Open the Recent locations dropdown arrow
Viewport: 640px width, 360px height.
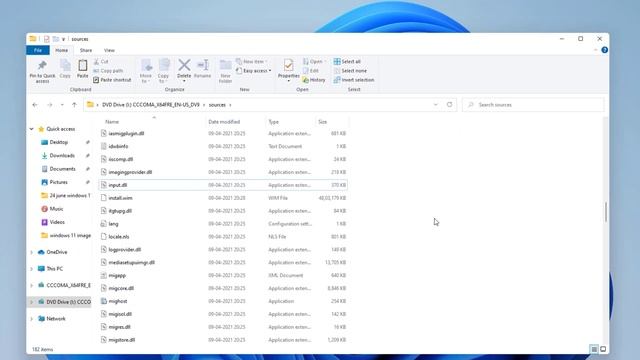[62, 105]
